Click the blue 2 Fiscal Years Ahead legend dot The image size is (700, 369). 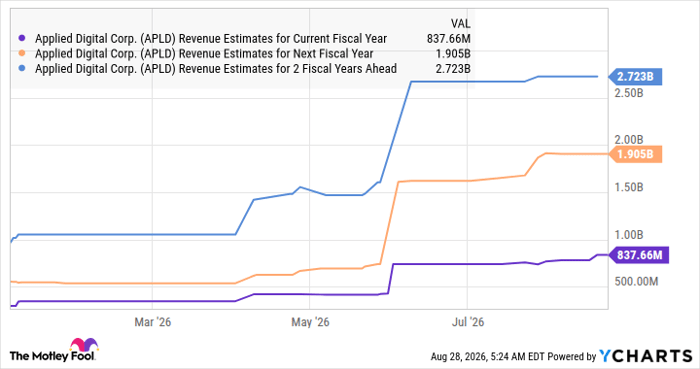(x=21, y=69)
